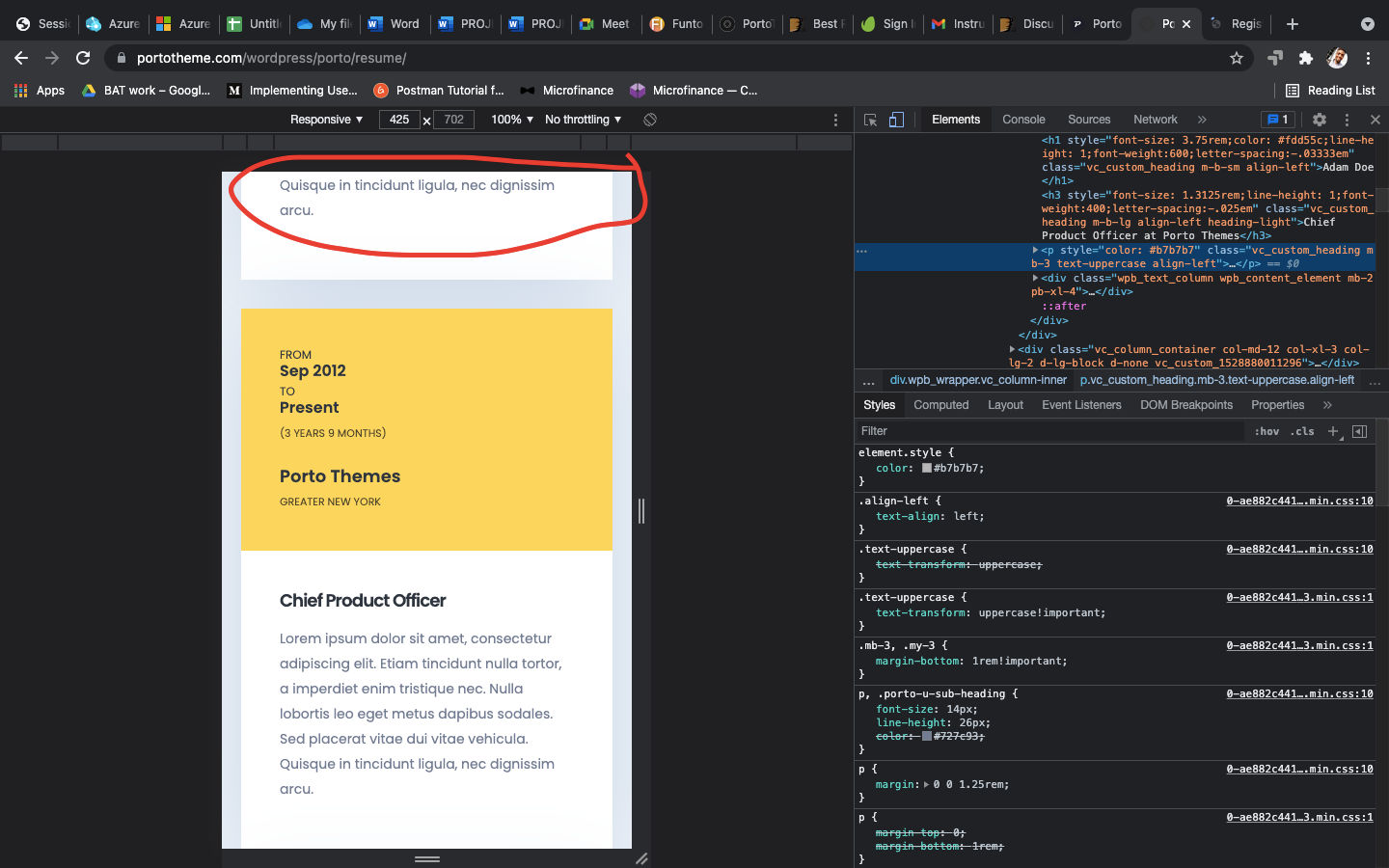
Task: Switch to the Meet browser tab
Action: (605, 23)
